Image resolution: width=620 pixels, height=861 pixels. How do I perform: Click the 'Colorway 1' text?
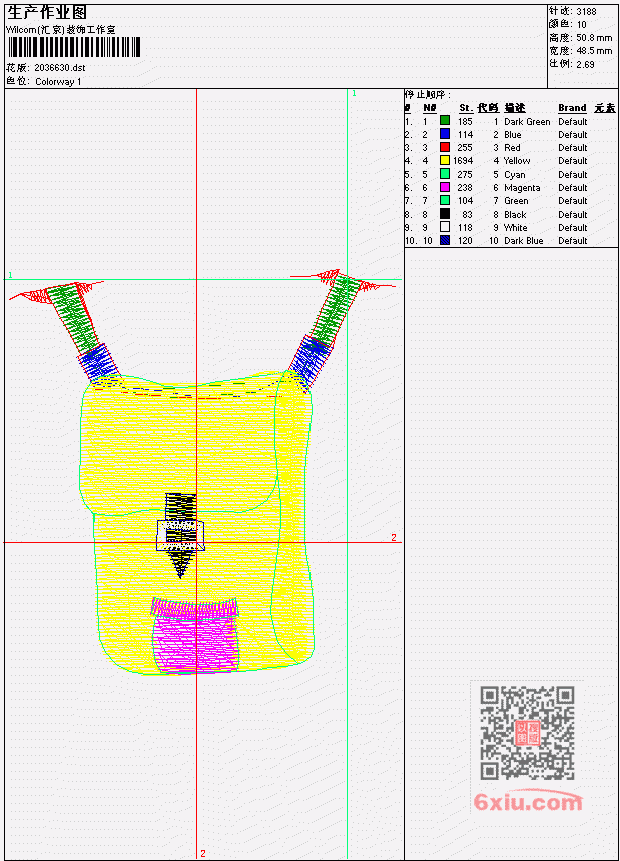coord(58,81)
